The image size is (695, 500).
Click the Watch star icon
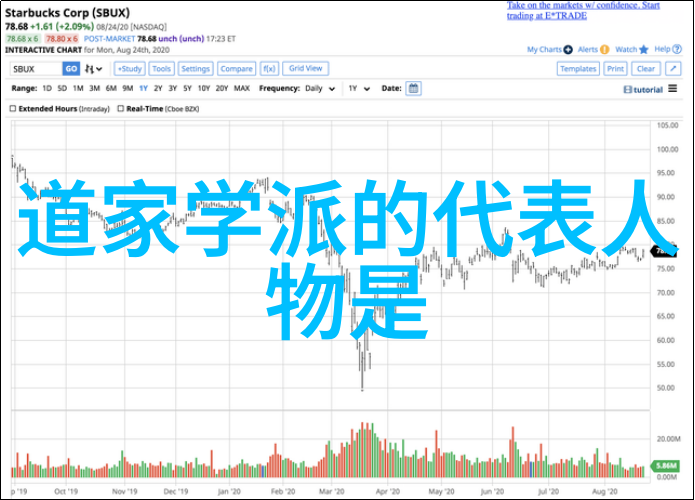click(644, 50)
